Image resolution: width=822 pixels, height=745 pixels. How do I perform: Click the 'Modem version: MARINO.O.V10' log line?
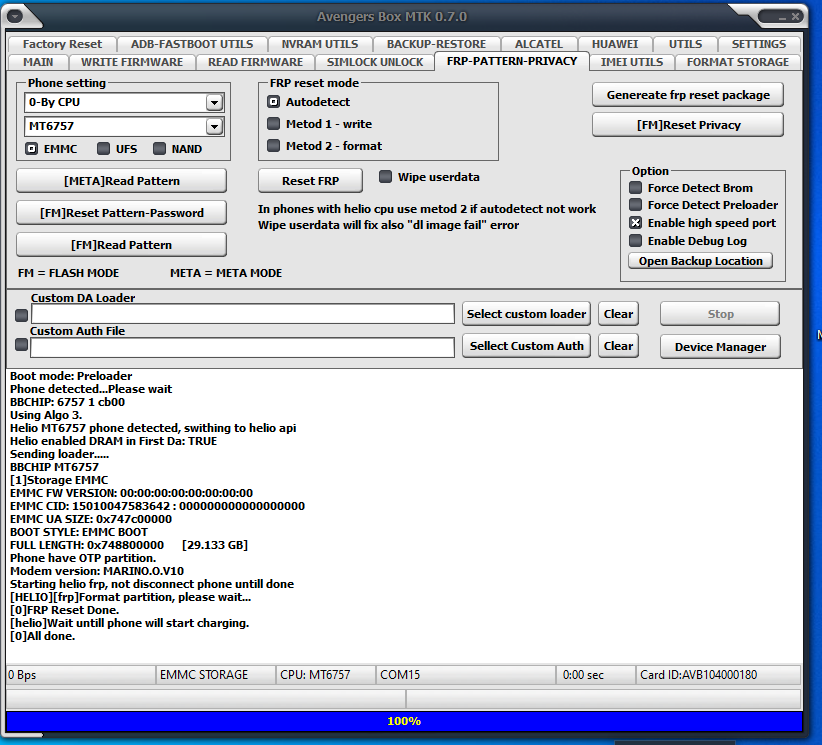click(97, 571)
